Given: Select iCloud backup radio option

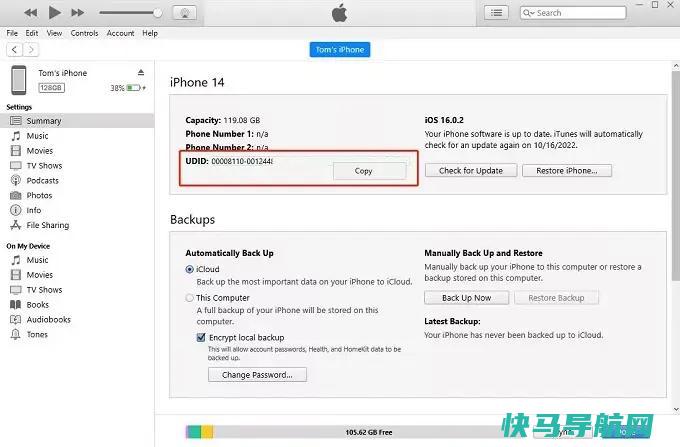Looking at the screenshot, I should (x=190, y=269).
